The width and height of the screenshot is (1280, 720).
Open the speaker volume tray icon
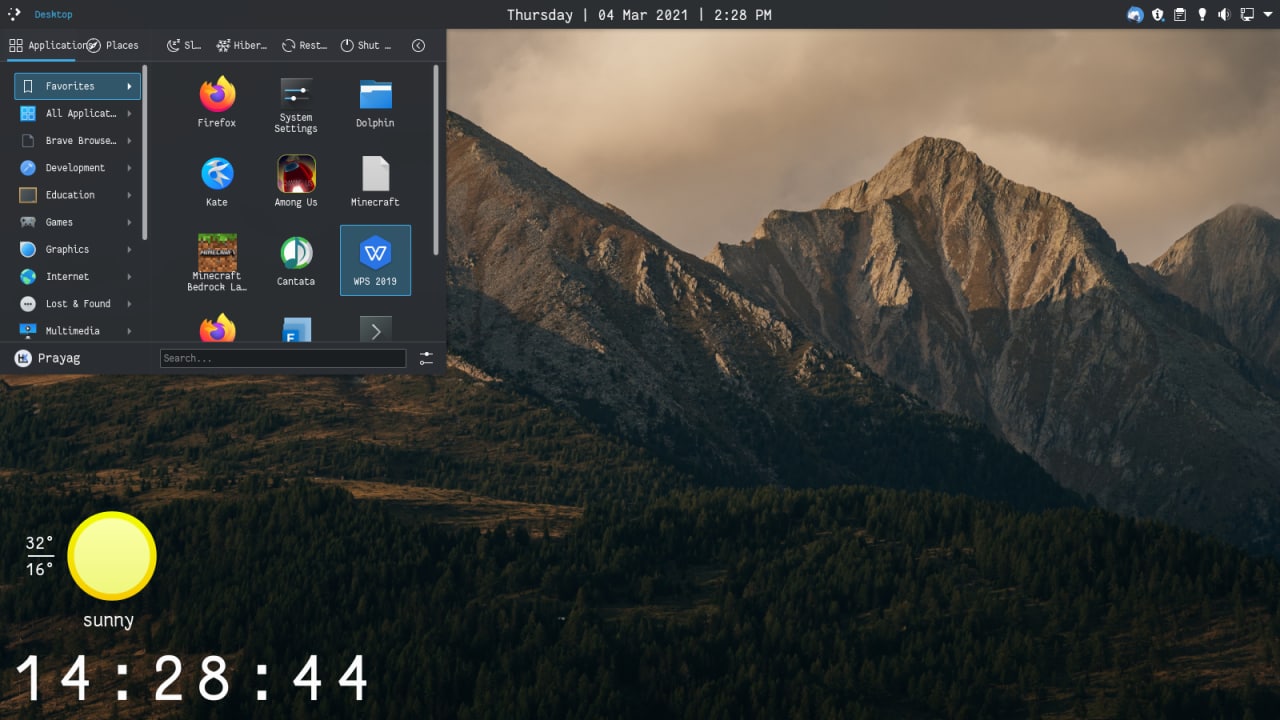1224,14
